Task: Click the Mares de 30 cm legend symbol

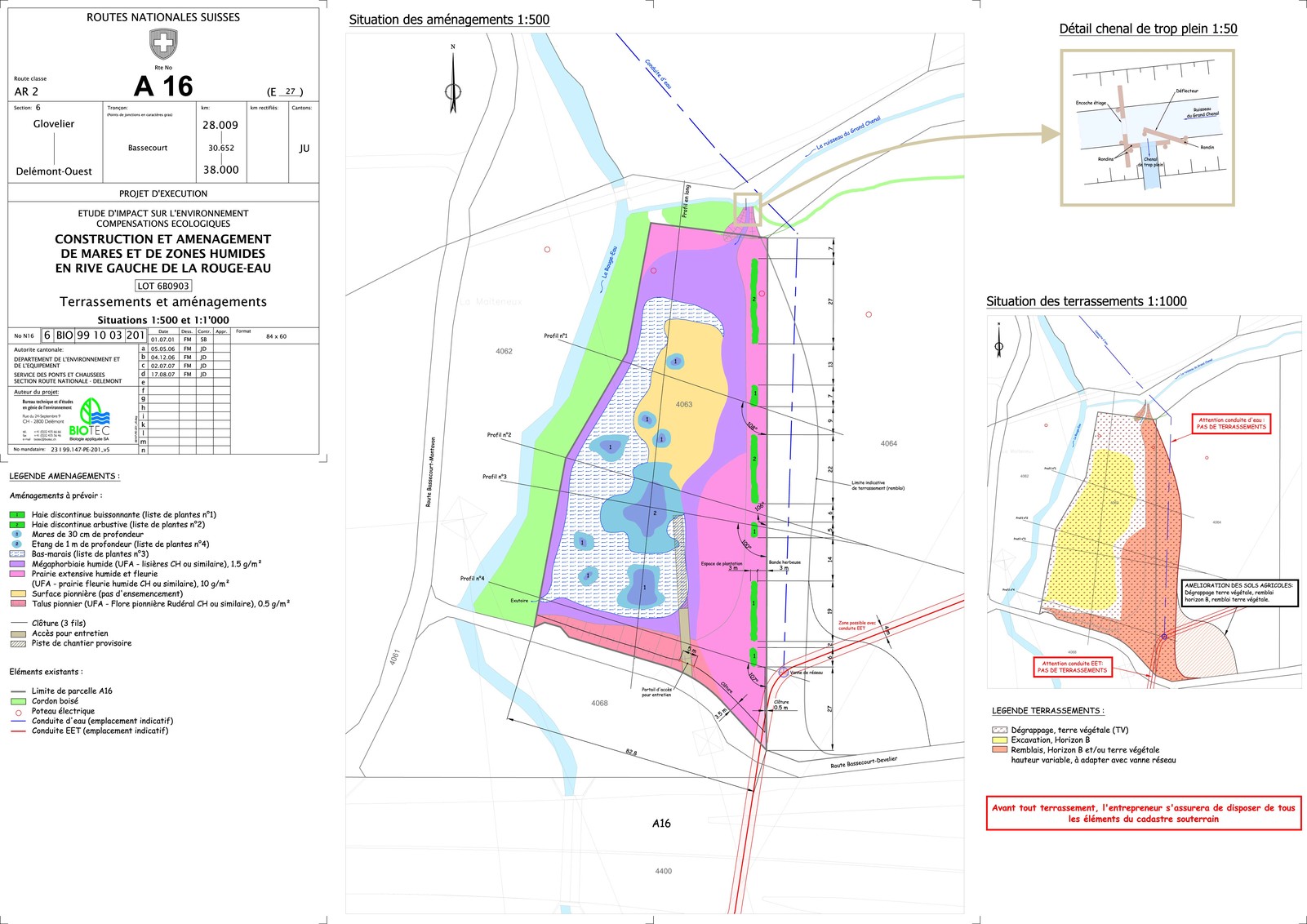Action: (17, 535)
